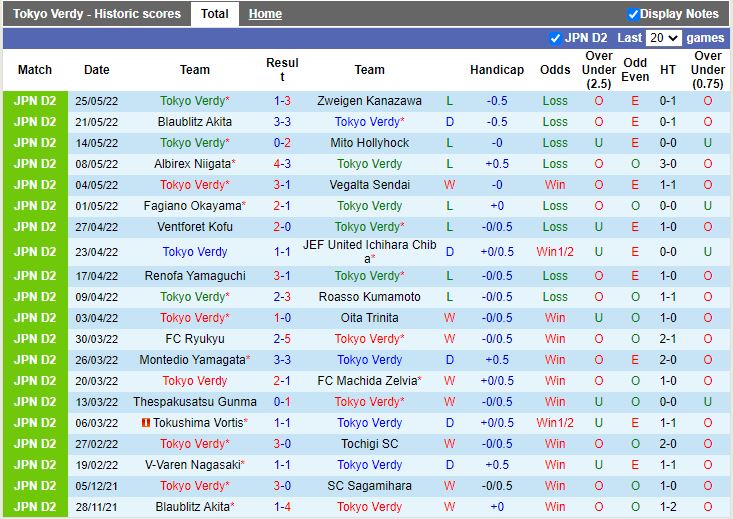This screenshot has height=519, width=733.
Task: Uncheck the JPN D2 league filter
Action: tap(555, 38)
